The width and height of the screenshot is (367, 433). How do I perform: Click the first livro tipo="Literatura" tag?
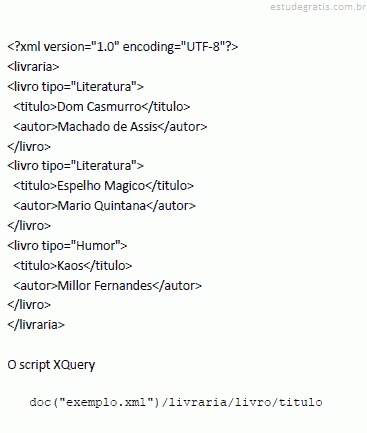(x=75, y=87)
